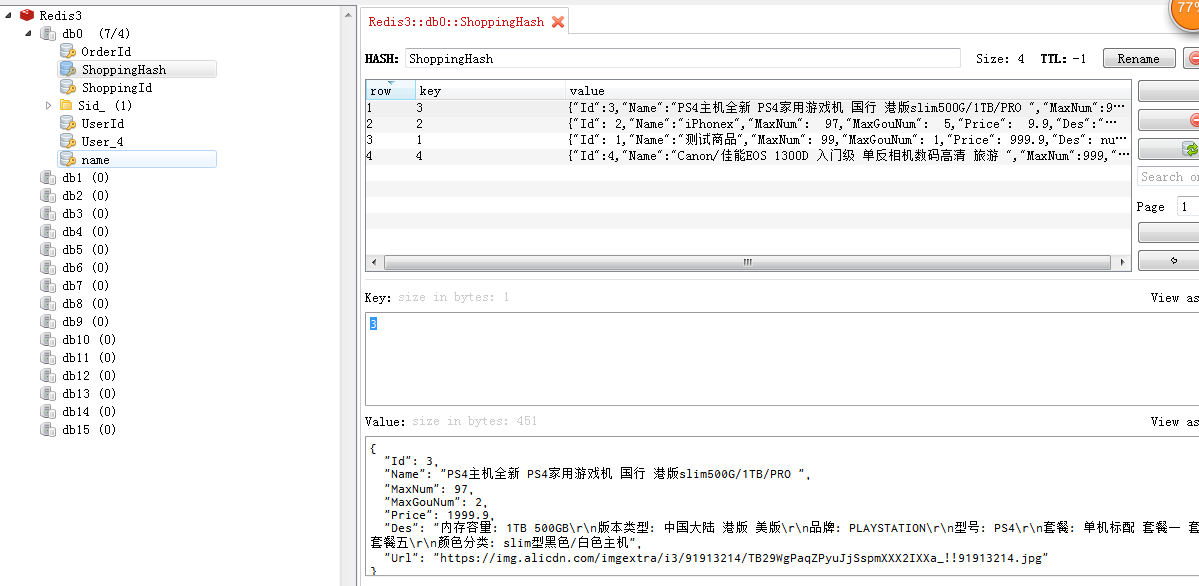Sort by the key column header

(x=490, y=91)
